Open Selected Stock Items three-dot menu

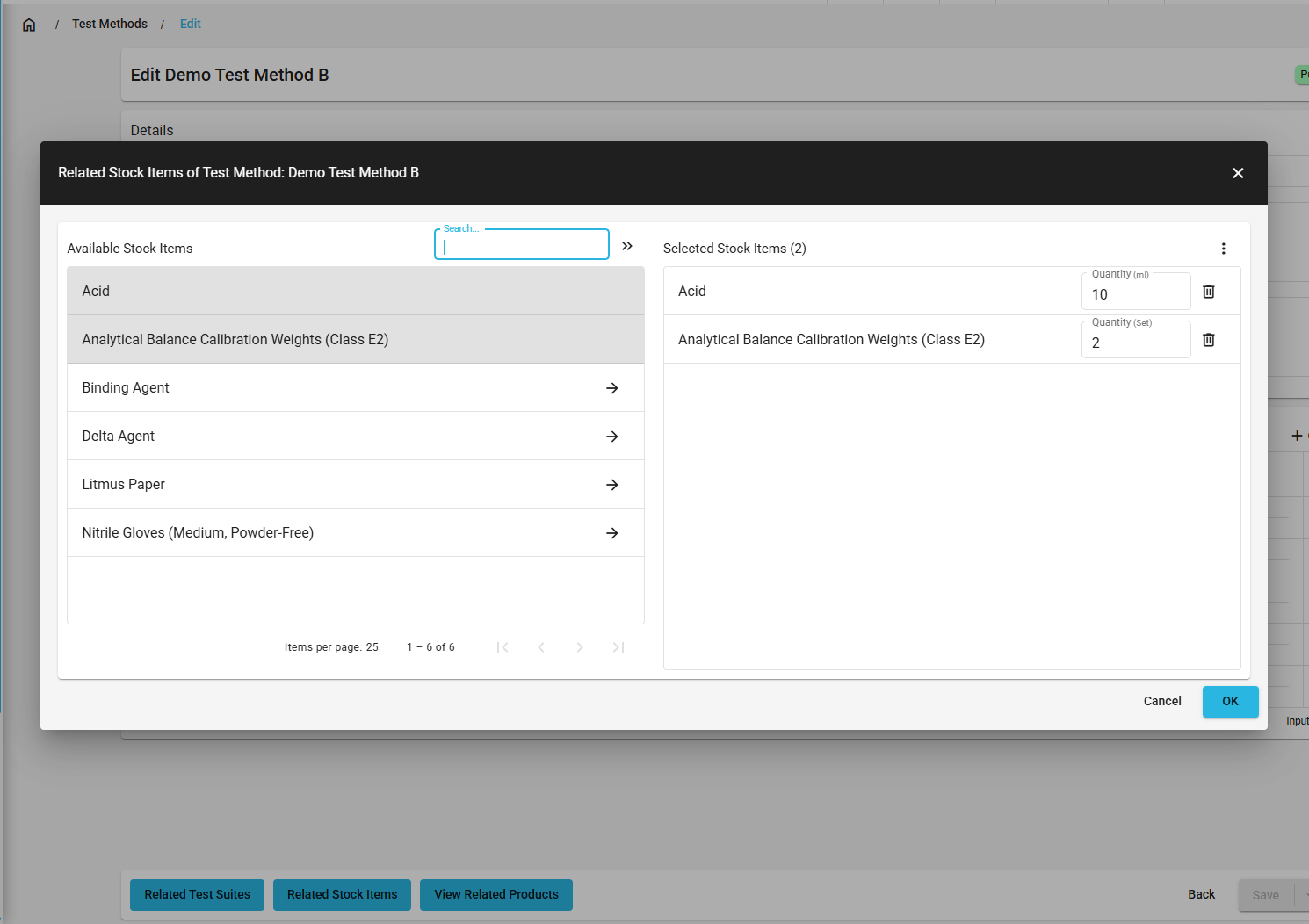(x=1223, y=249)
